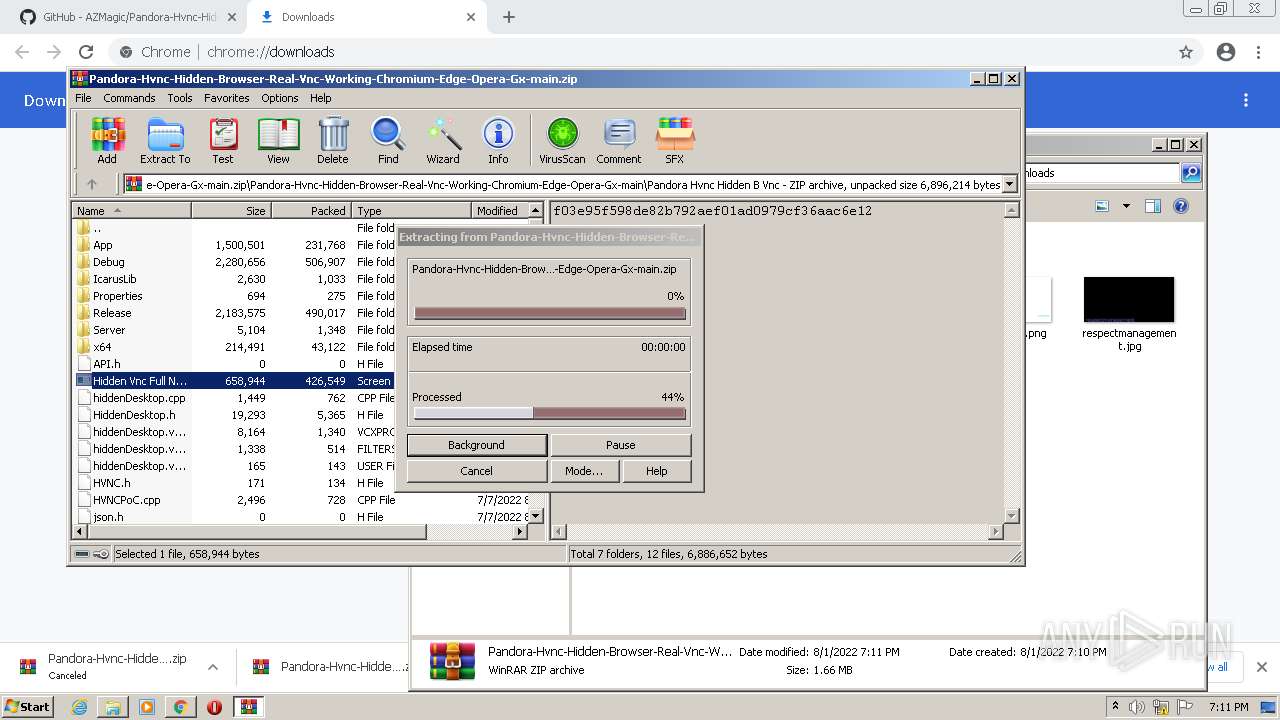
Task: Click the Delete trash icon
Action: [333, 140]
